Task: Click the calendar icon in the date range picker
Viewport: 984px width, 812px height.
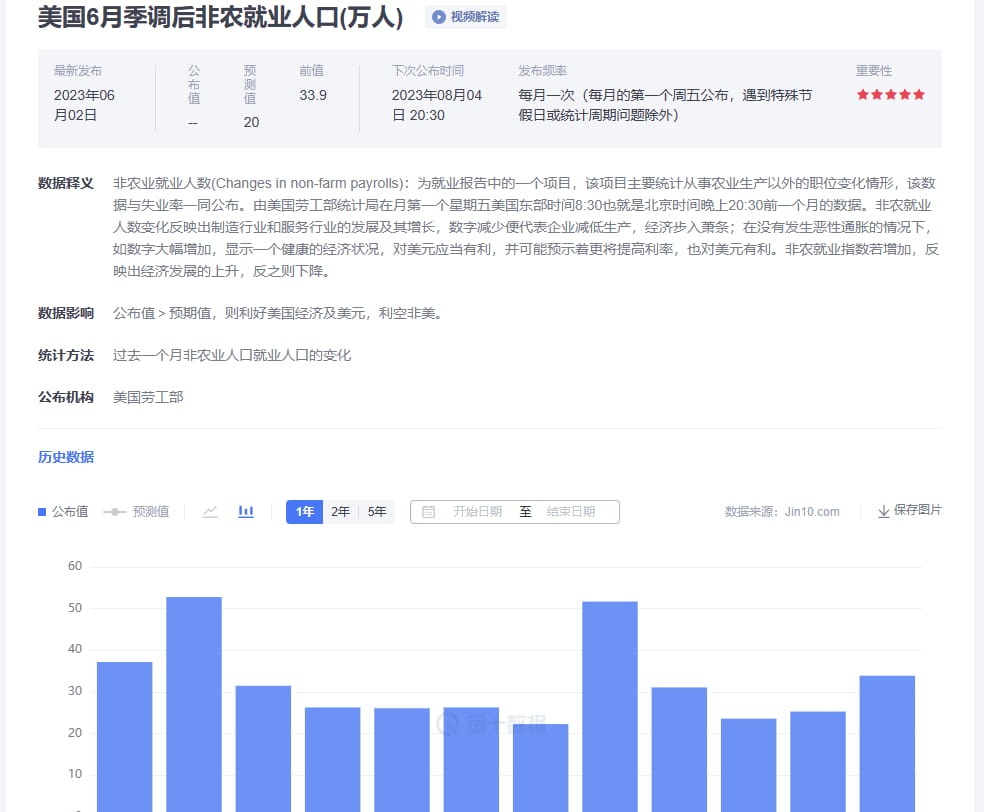Action: click(x=430, y=511)
